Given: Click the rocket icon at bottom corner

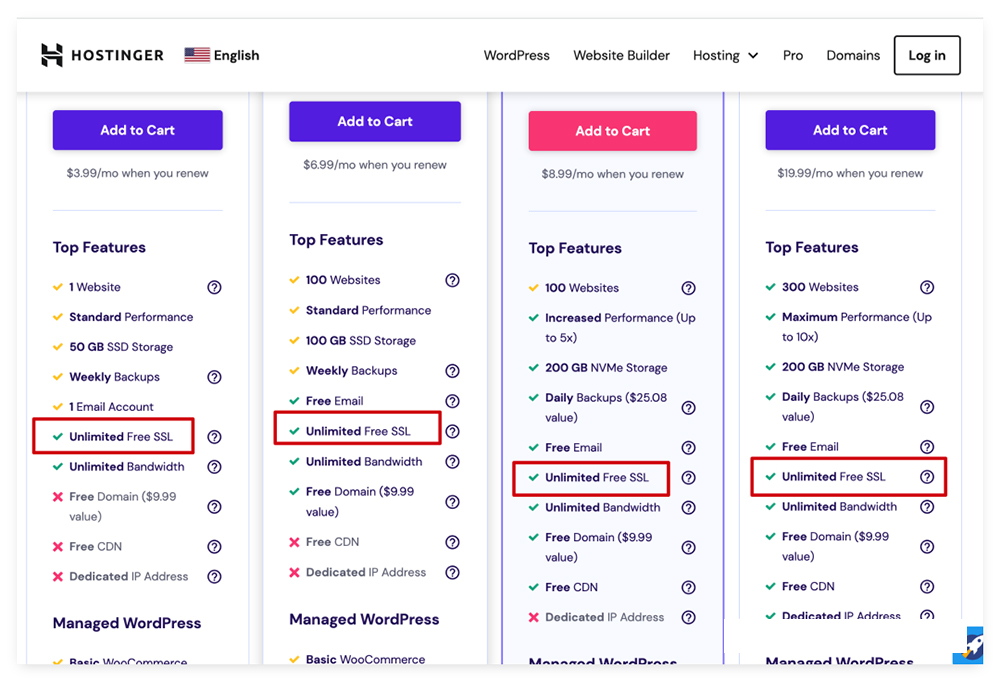Looking at the screenshot, I should pos(969,645).
